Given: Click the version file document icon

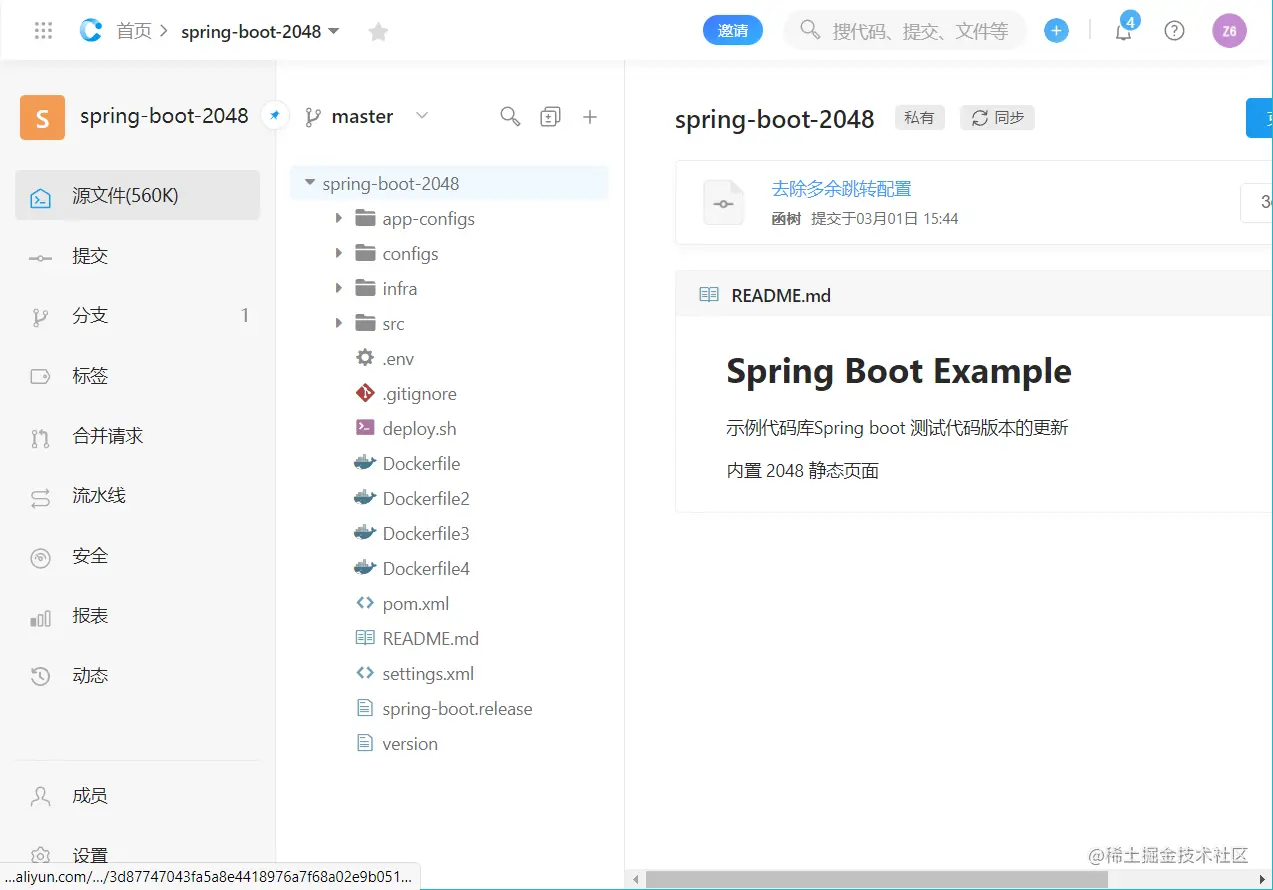Looking at the screenshot, I should pyautogui.click(x=365, y=743).
